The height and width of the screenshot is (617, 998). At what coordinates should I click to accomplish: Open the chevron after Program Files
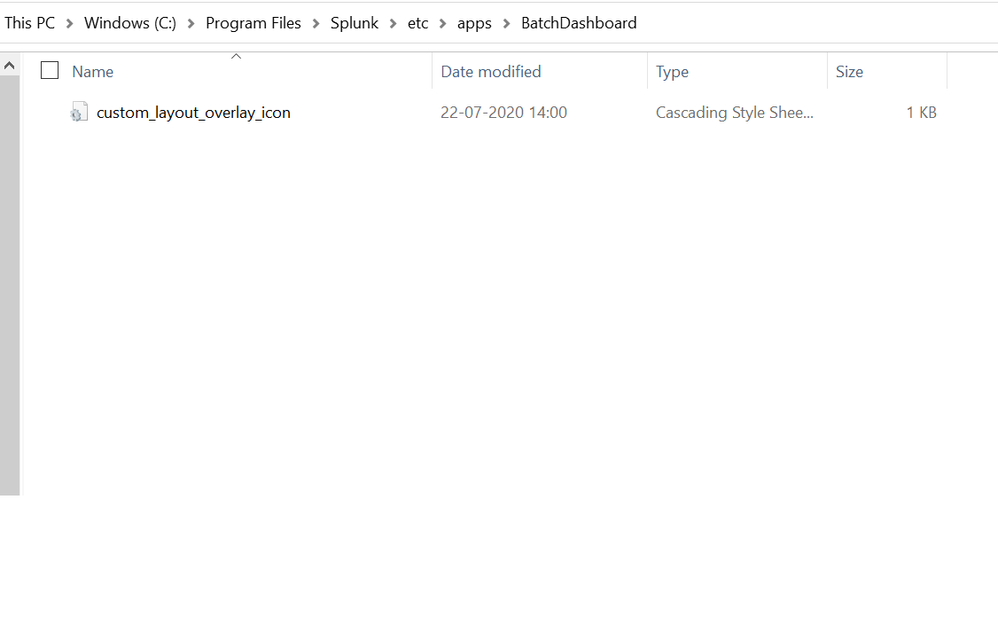tap(316, 23)
